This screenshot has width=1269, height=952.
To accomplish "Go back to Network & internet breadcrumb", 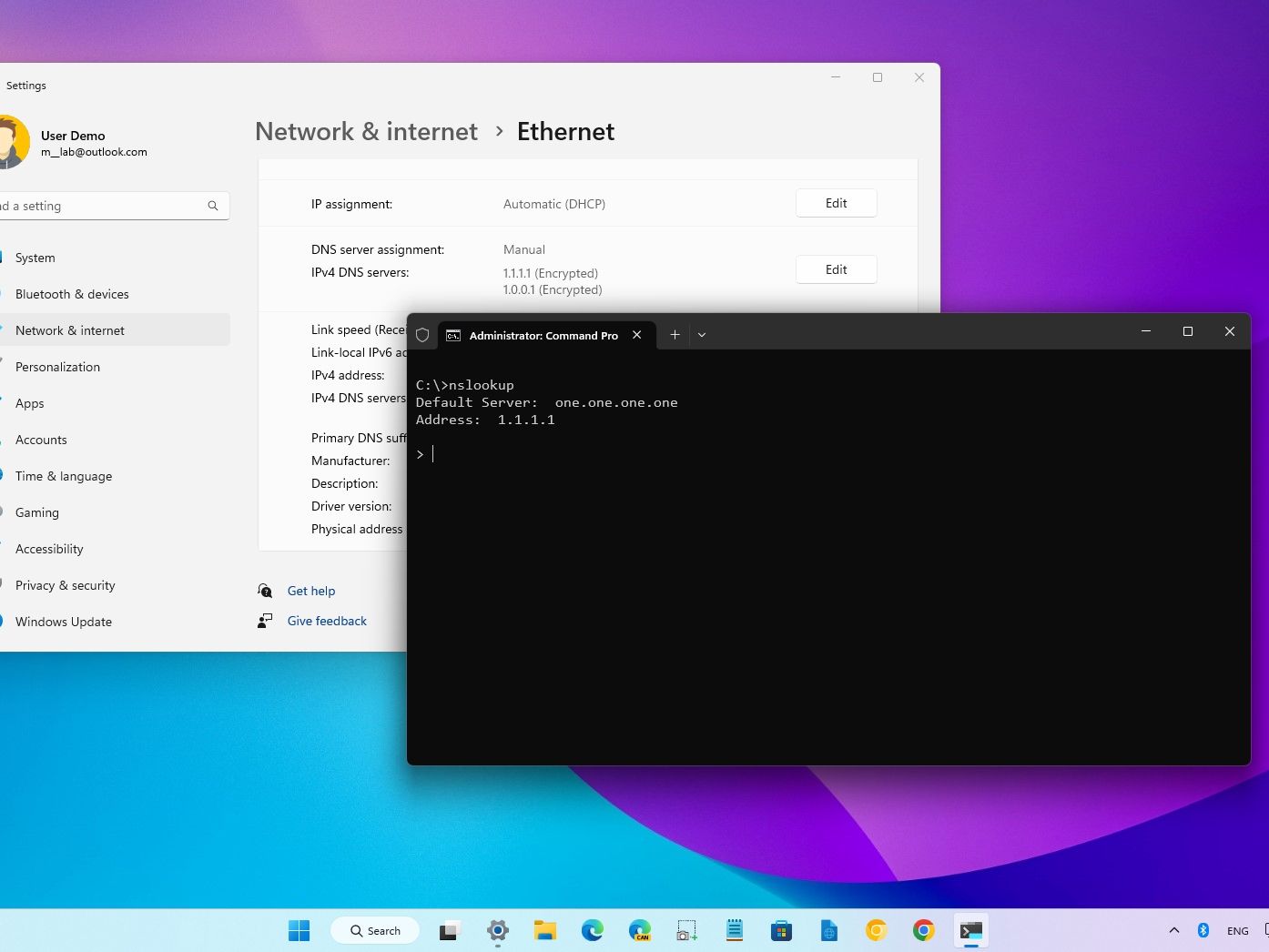I will click(x=366, y=131).
